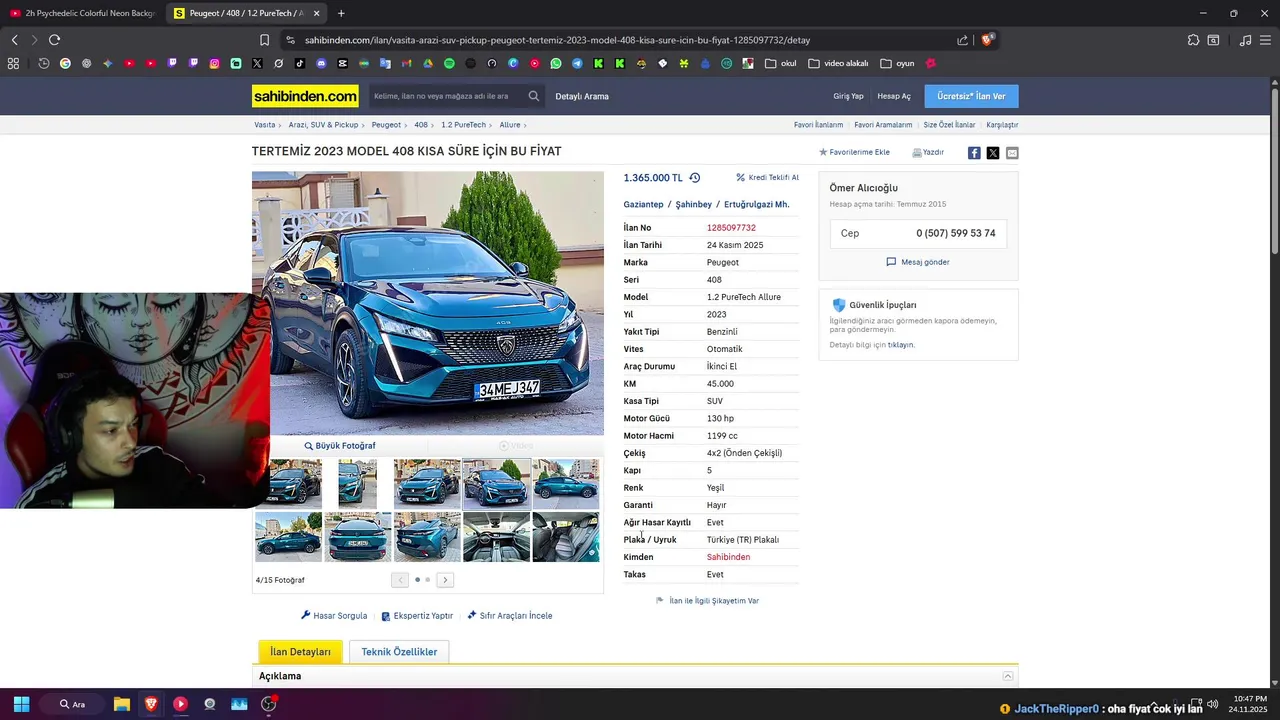Screen dimensions: 1280x720
Task: Reload the page
Action: pyautogui.click(x=54, y=40)
